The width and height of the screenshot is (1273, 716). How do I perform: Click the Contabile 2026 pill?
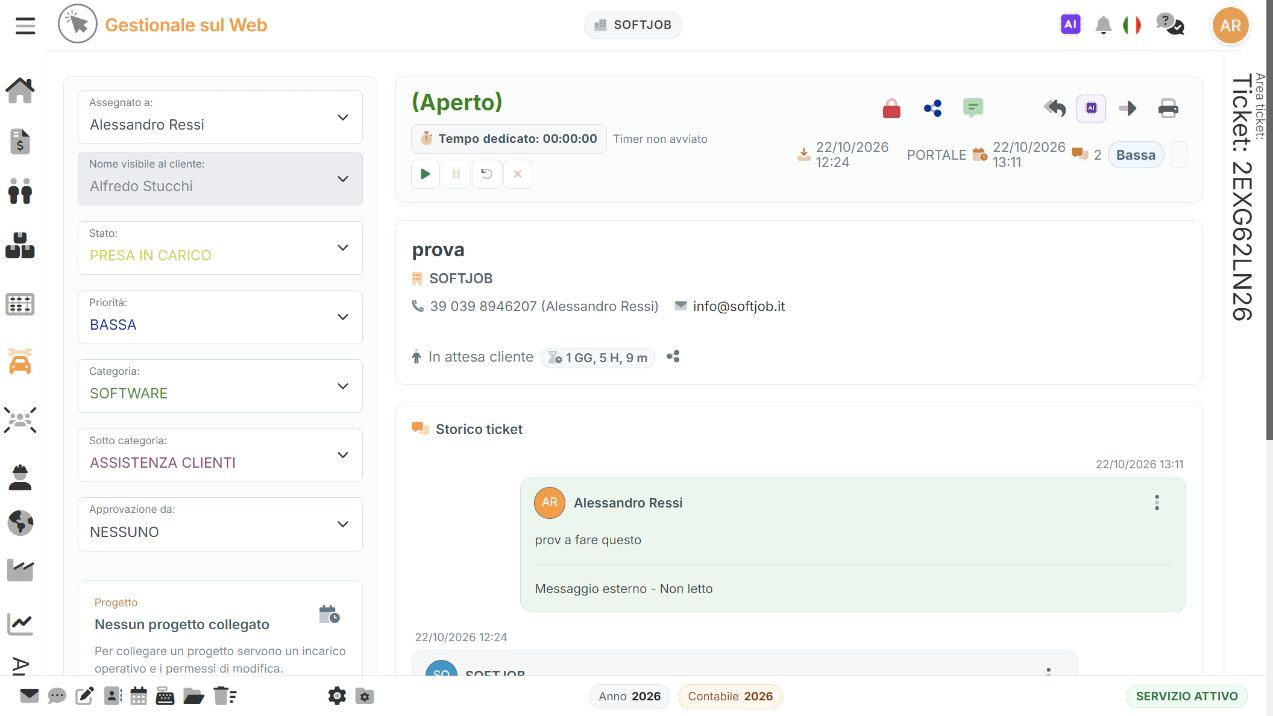731,696
